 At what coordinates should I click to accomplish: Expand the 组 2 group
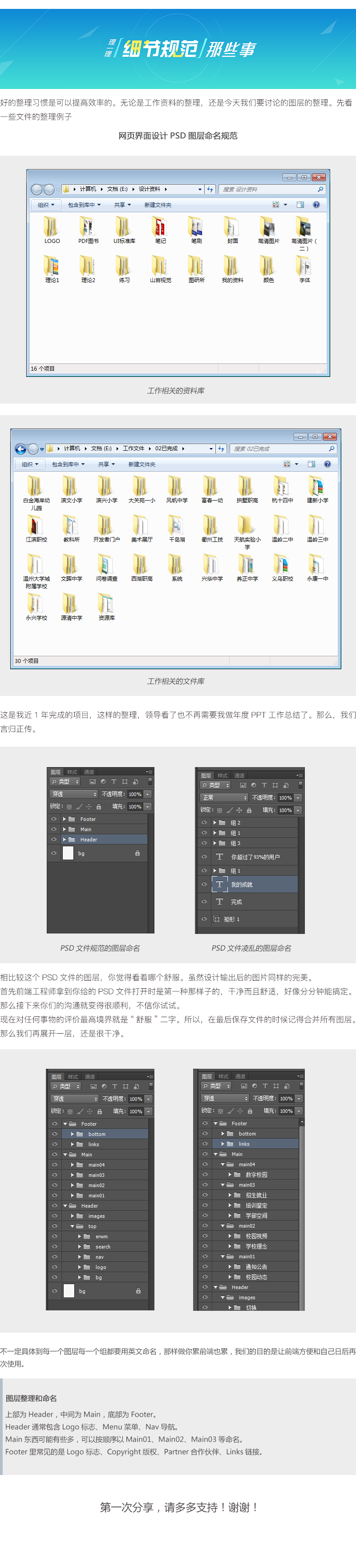pyautogui.click(x=214, y=823)
